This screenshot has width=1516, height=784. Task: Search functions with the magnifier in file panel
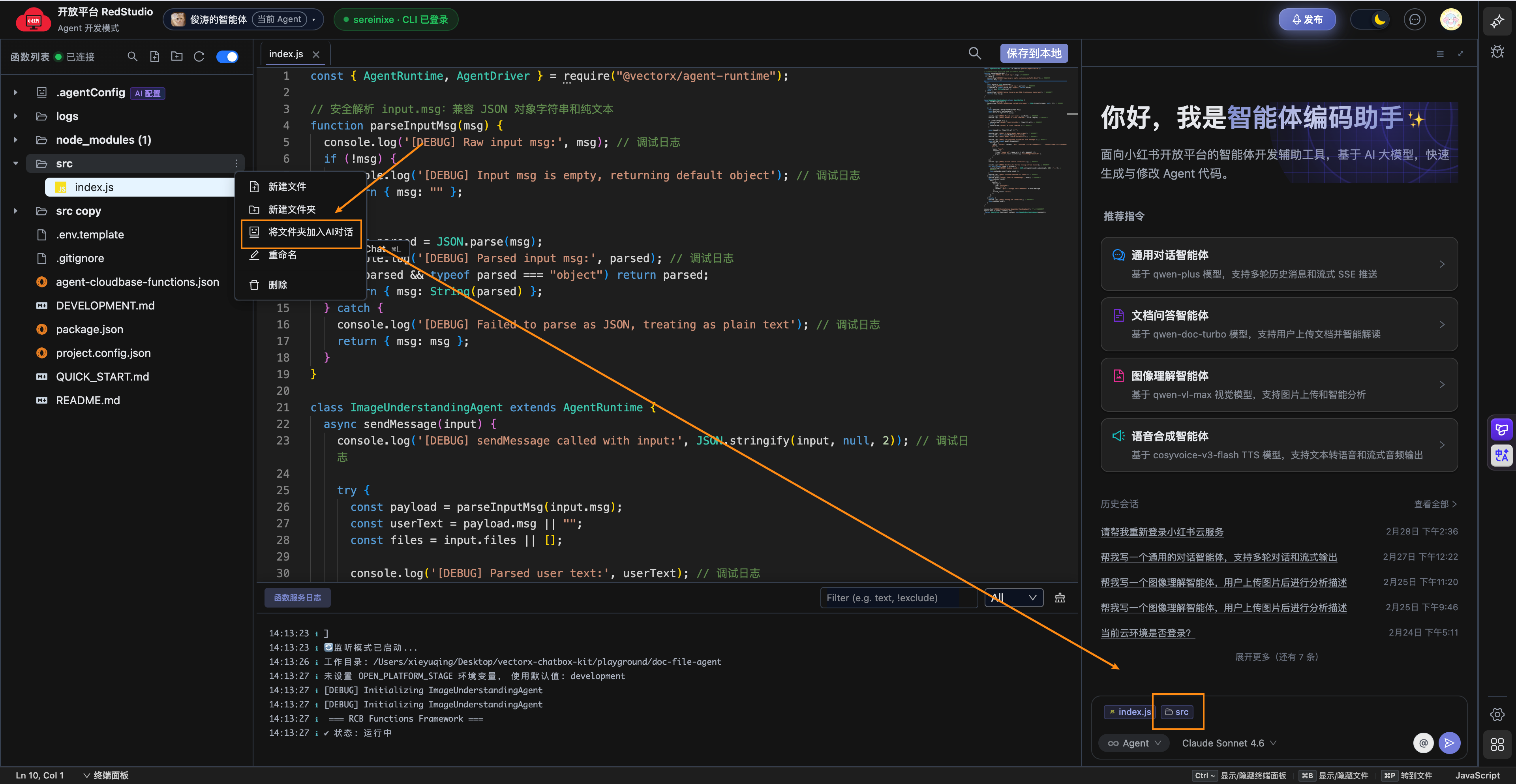tap(132, 56)
